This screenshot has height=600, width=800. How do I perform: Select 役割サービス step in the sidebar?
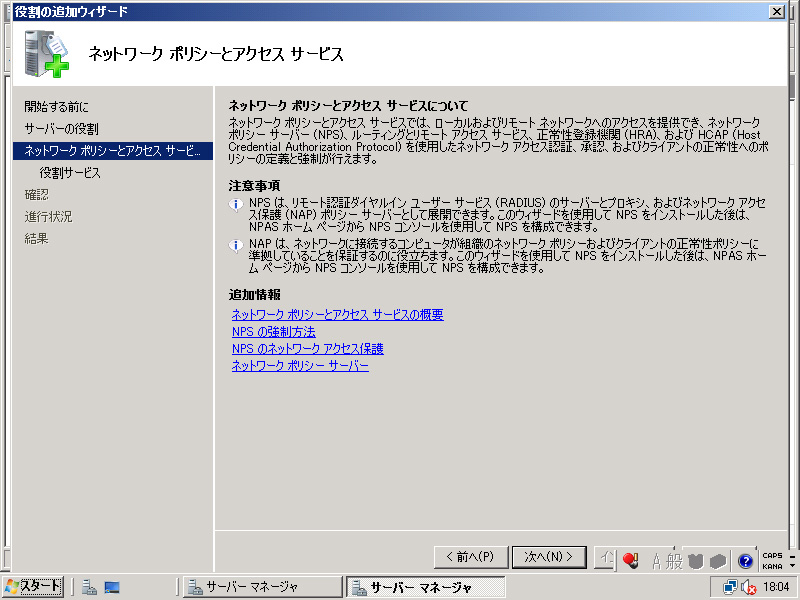70,173
